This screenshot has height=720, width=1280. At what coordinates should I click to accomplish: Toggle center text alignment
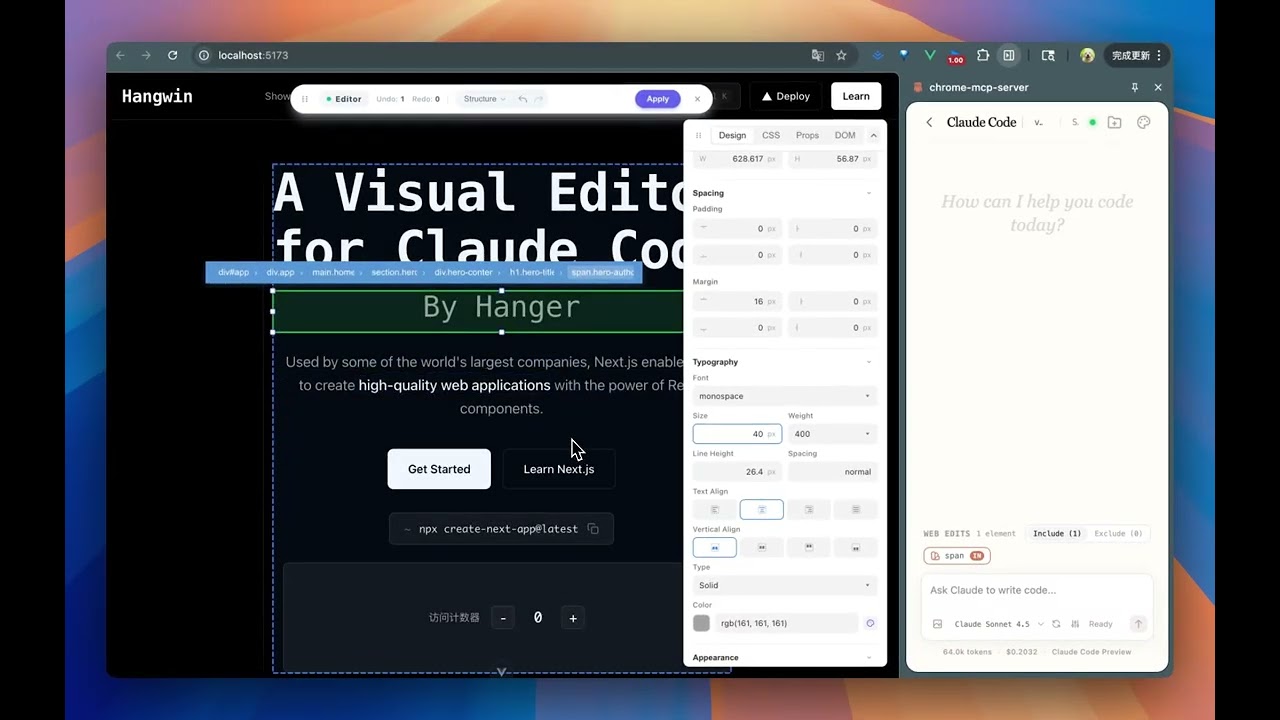(761, 509)
